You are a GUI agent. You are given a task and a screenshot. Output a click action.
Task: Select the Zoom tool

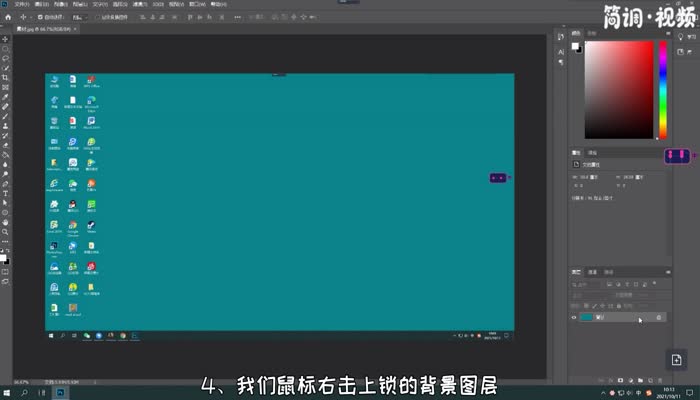5,232
